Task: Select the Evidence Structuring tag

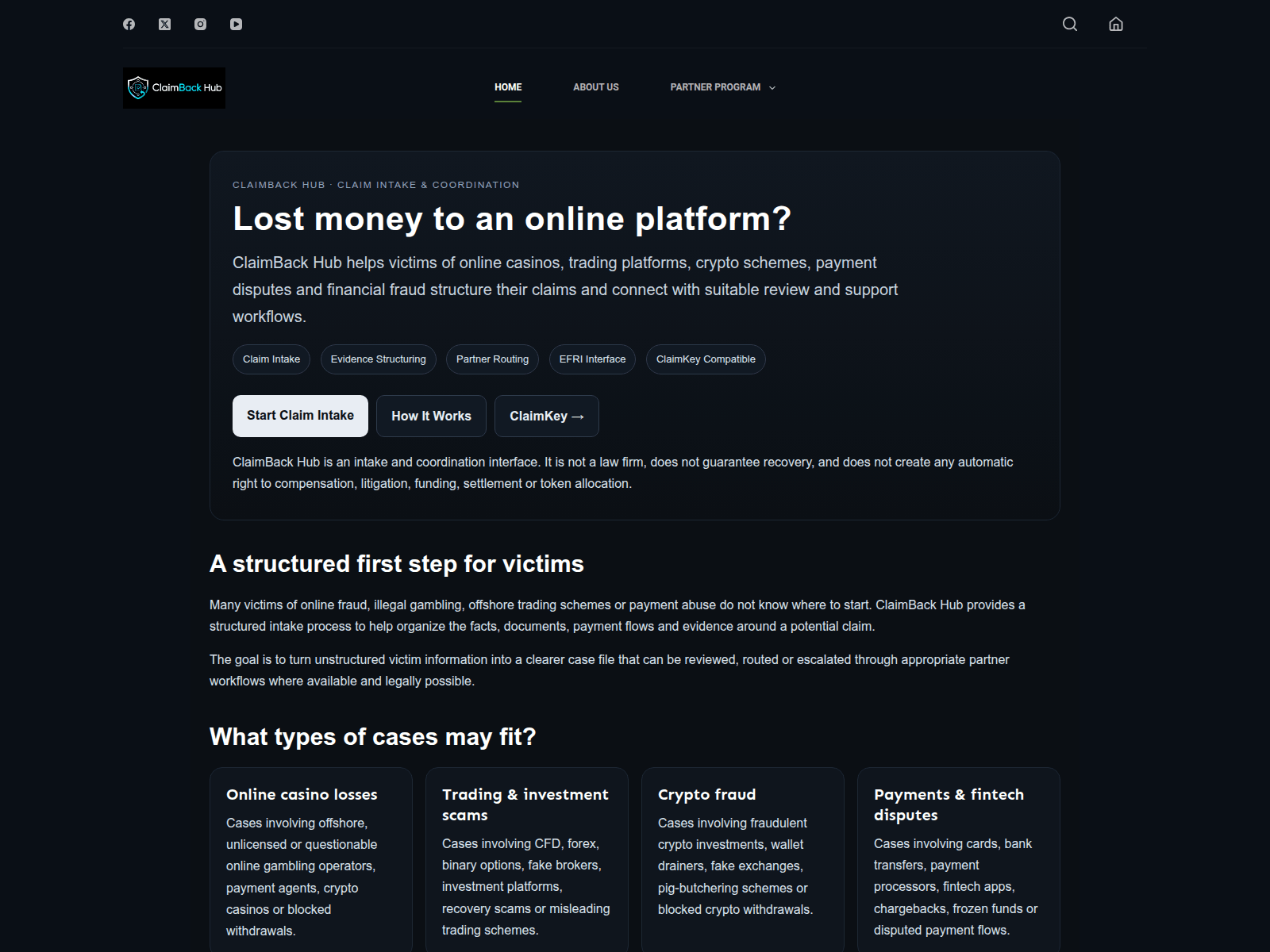Action: [x=379, y=359]
